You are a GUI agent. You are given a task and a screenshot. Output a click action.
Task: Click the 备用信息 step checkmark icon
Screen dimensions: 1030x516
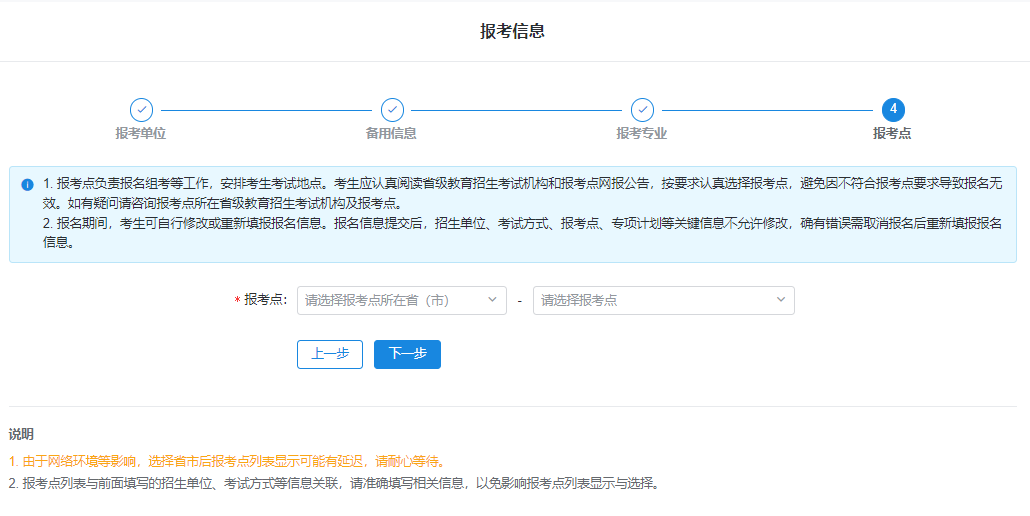392,110
